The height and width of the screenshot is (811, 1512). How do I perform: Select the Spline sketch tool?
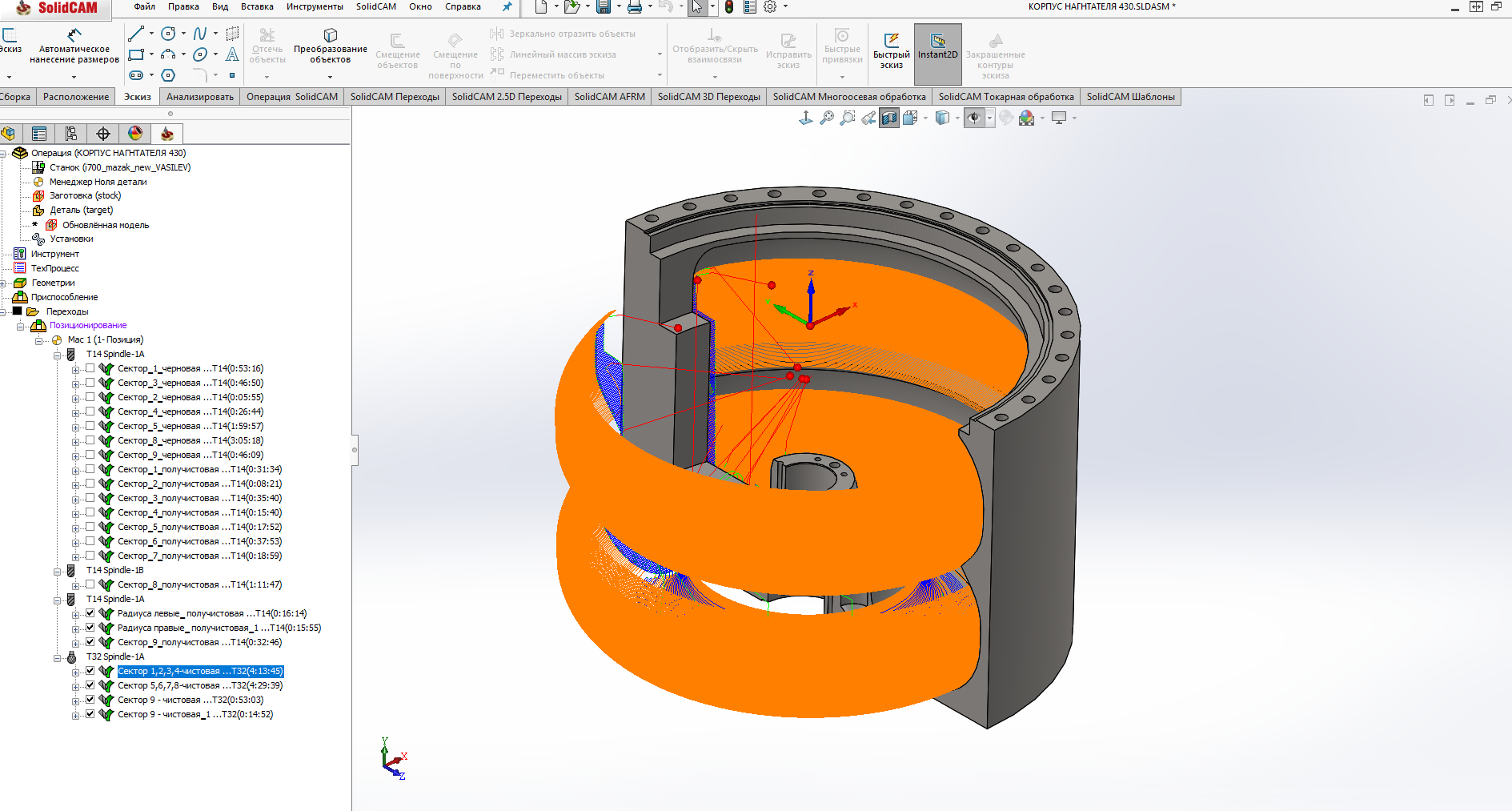tap(200, 34)
